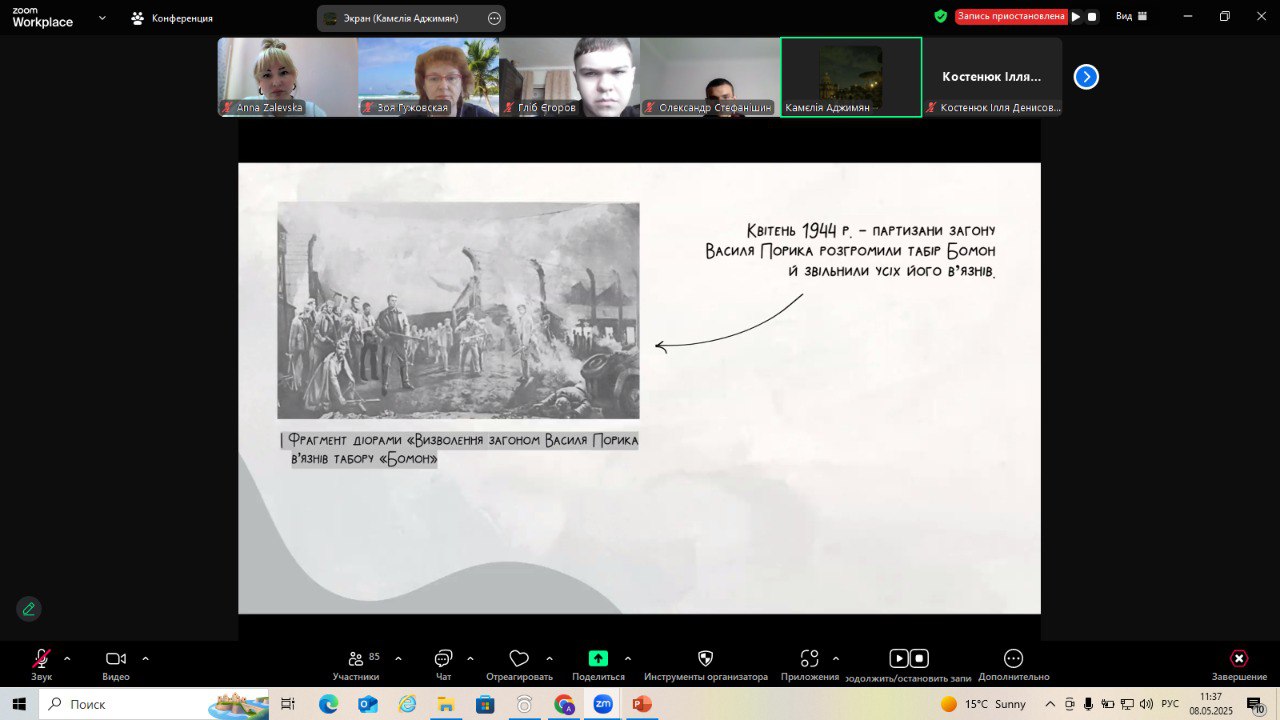Launch Microsoft Edge from the taskbar
The width and height of the screenshot is (1280, 720).
328,704
